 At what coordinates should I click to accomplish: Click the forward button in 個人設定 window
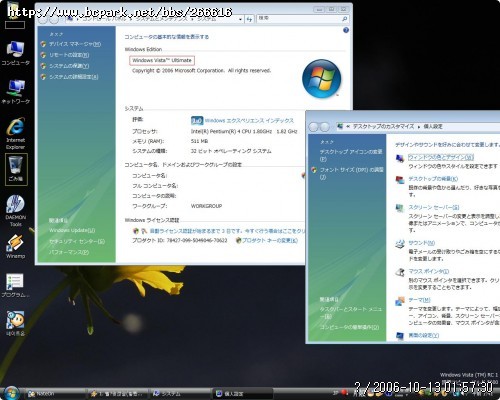pos(325,127)
